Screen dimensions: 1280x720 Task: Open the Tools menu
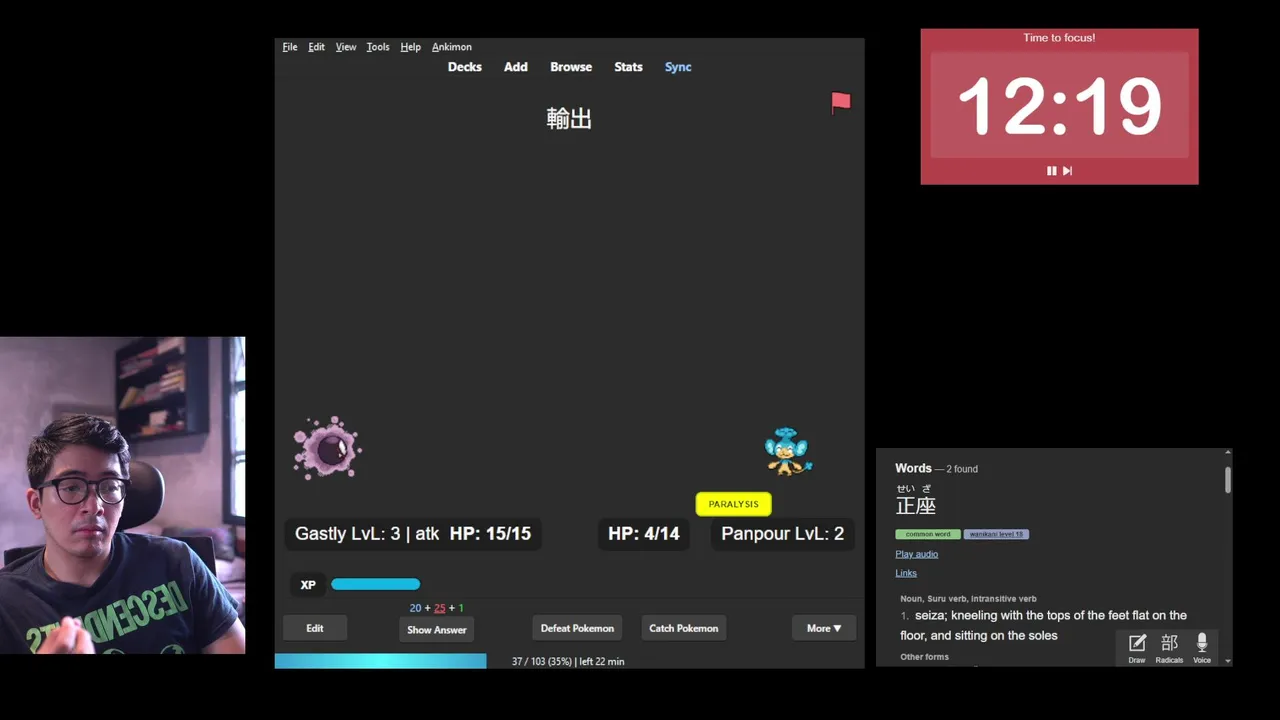(x=378, y=47)
